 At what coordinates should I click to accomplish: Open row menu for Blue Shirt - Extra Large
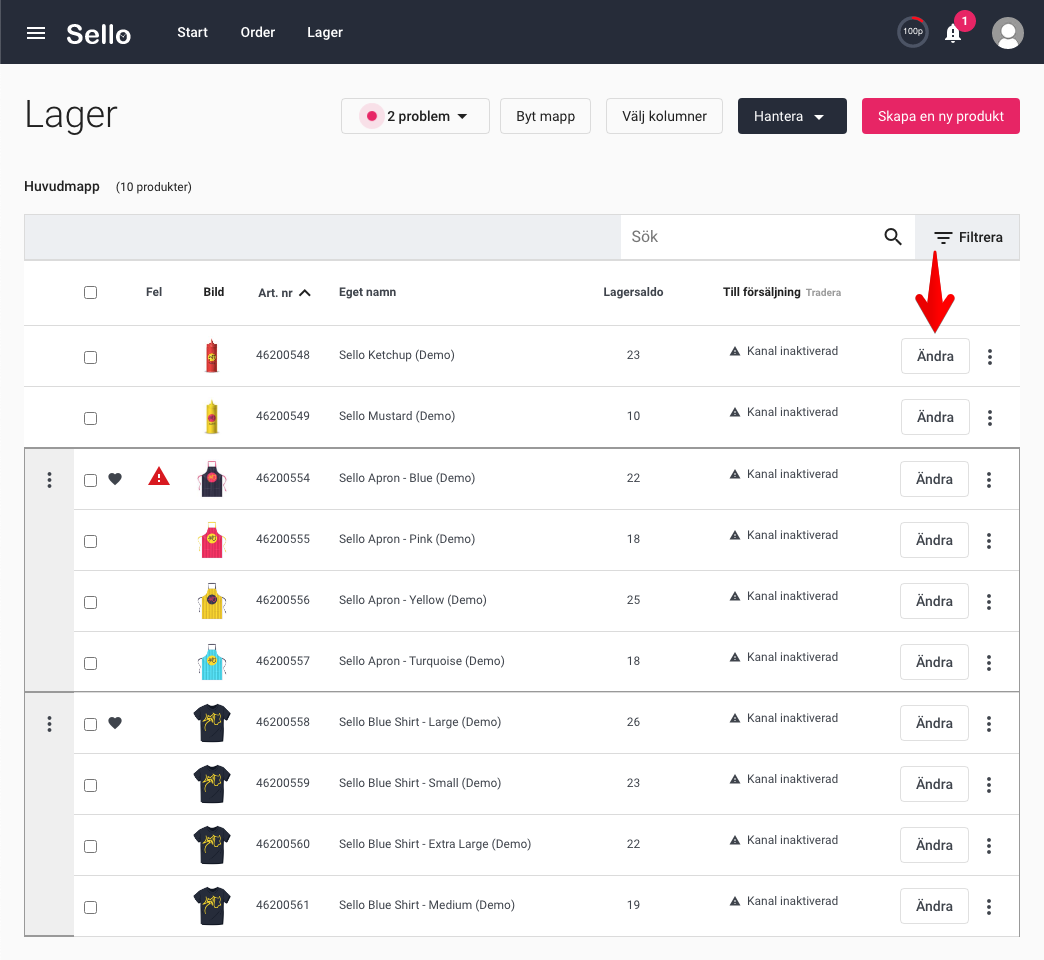coord(989,845)
